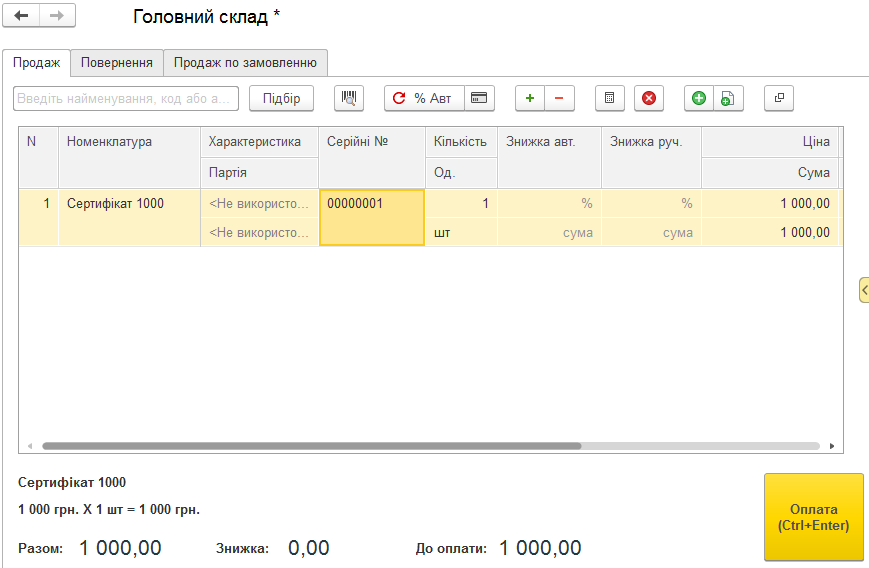The height and width of the screenshot is (568, 869).
Task: Focus the item name search field
Action: [126, 98]
